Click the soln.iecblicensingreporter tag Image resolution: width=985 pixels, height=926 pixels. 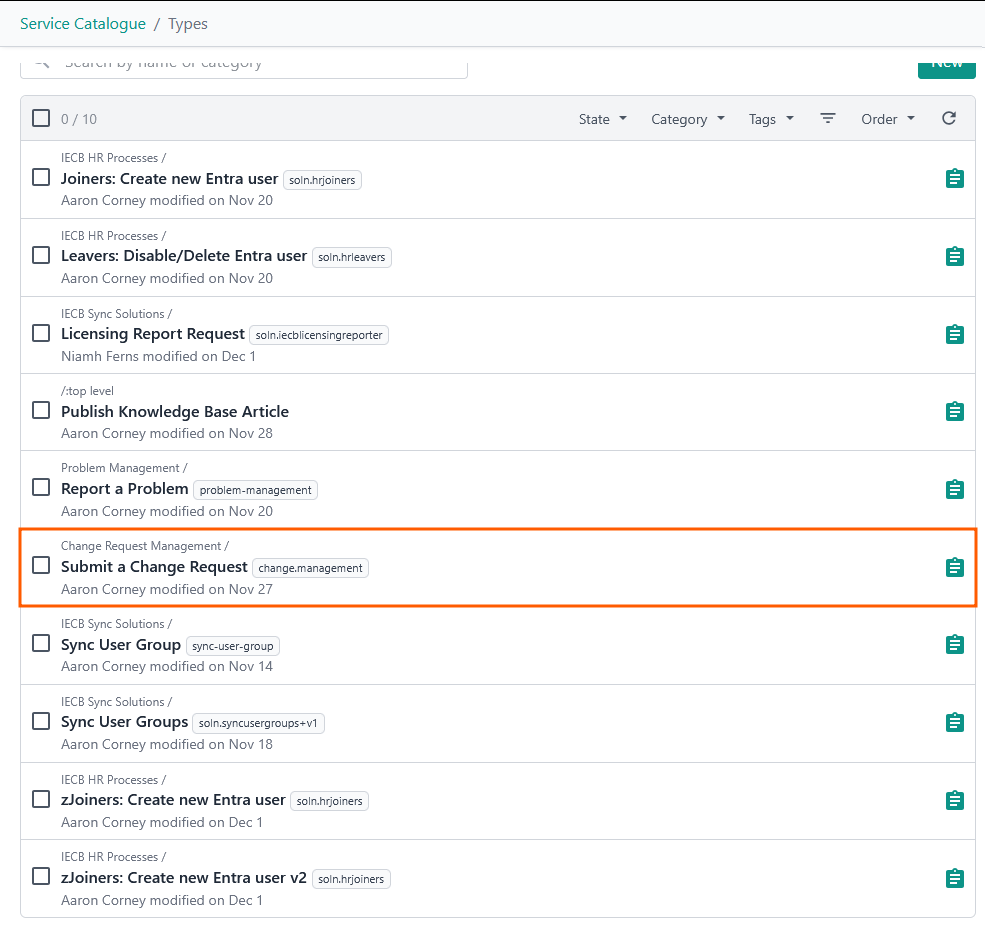tap(319, 335)
